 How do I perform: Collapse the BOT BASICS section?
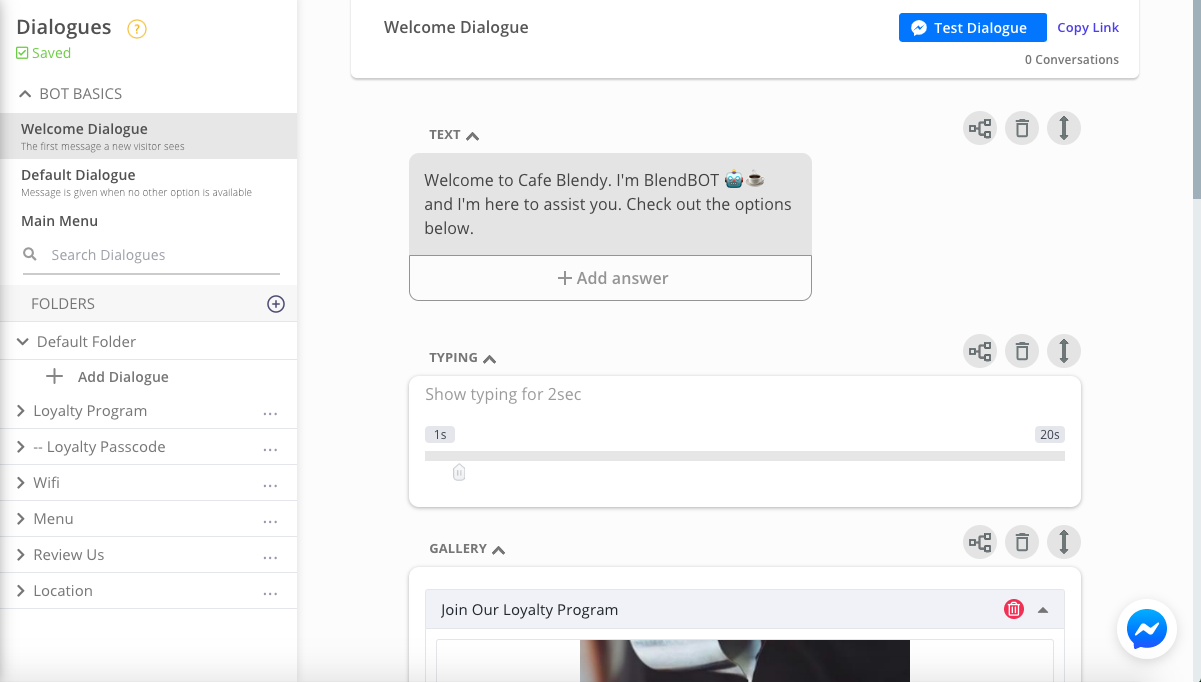coord(25,93)
